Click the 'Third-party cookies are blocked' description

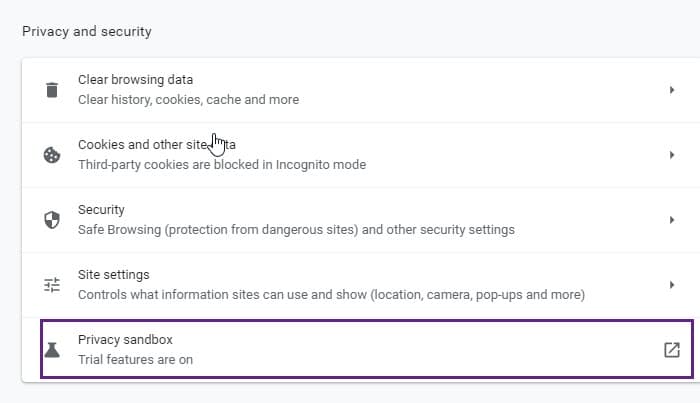pyautogui.click(x=222, y=165)
